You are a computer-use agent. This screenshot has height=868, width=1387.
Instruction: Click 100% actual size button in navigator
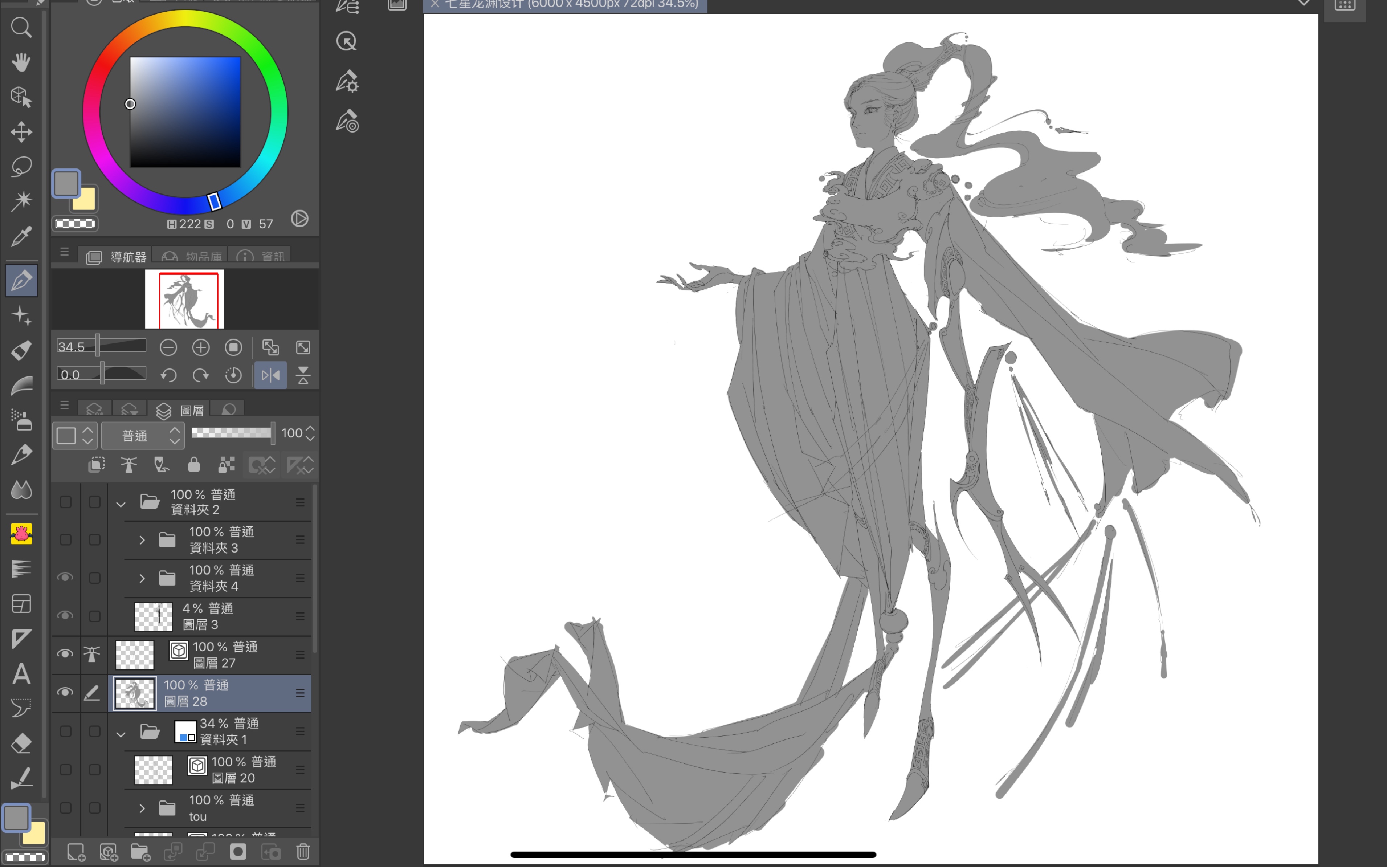tap(233, 347)
